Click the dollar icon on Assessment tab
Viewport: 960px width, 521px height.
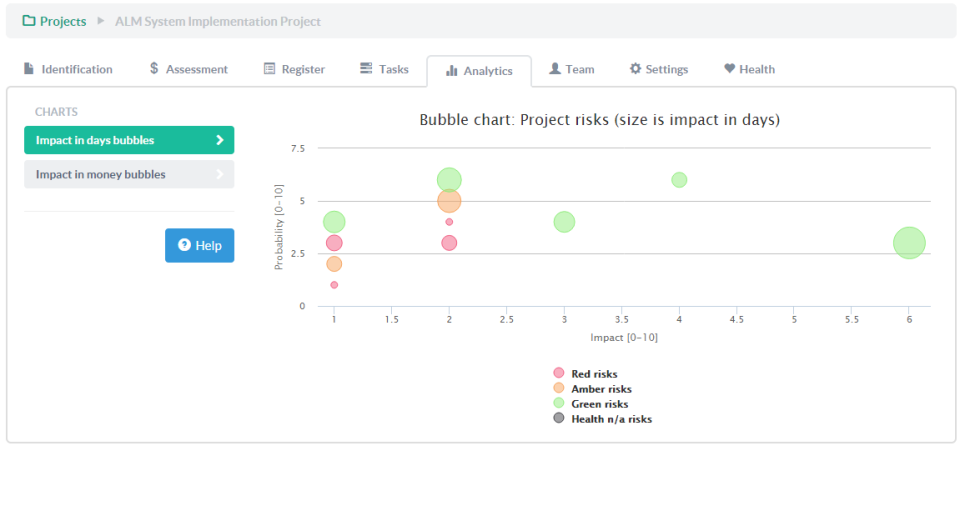154,69
